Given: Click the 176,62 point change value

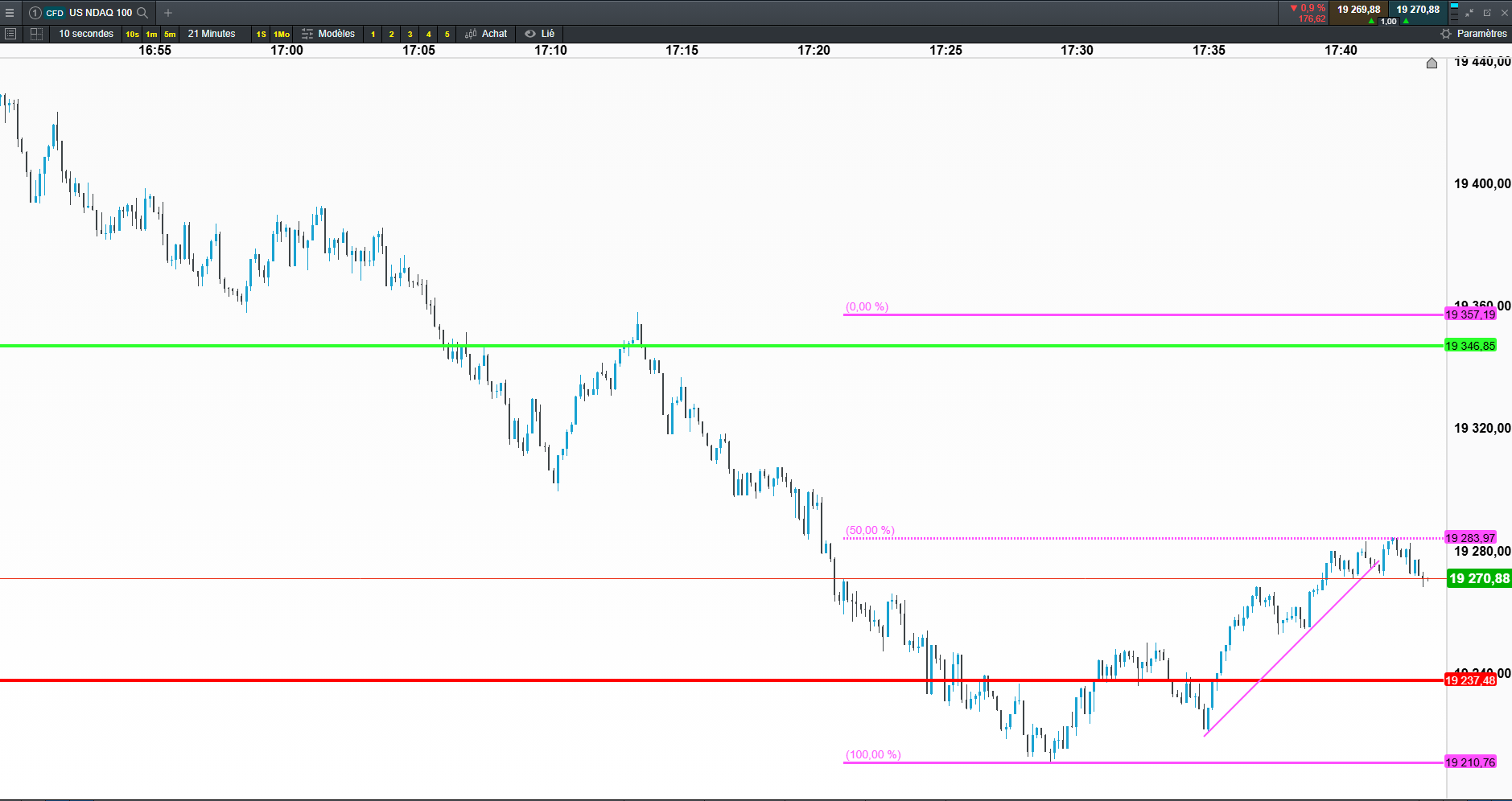Looking at the screenshot, I should [x=1312, y=18].
